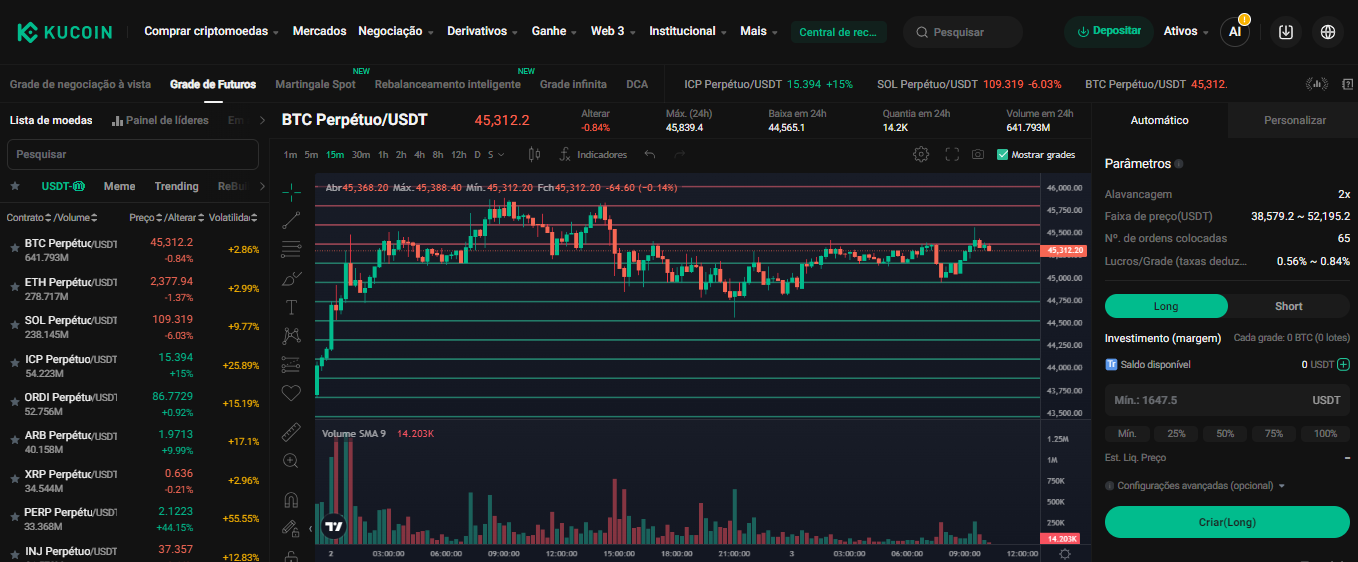Open the forecasting and measurement tools

(291, 365)
